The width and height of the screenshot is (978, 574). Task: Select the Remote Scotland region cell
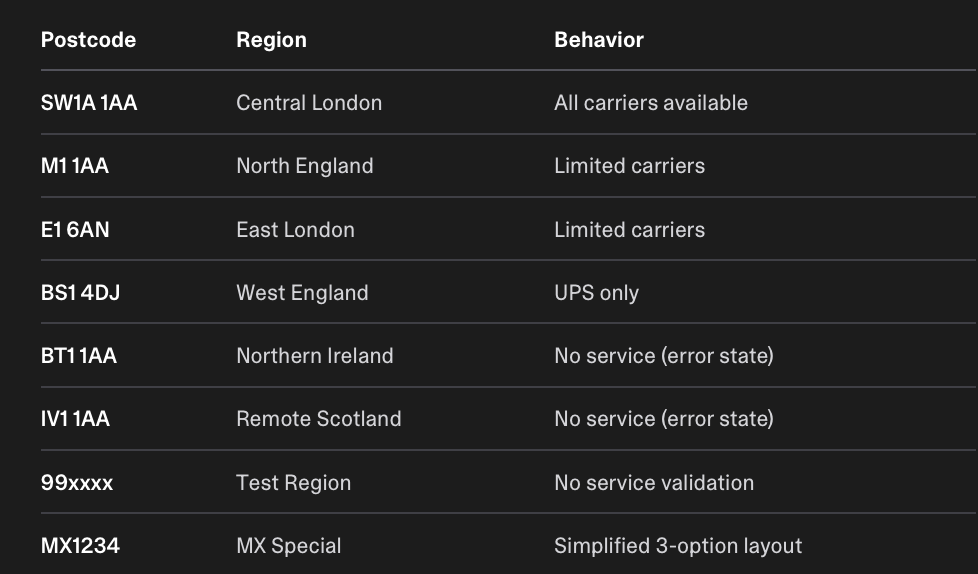coord(318,419)
